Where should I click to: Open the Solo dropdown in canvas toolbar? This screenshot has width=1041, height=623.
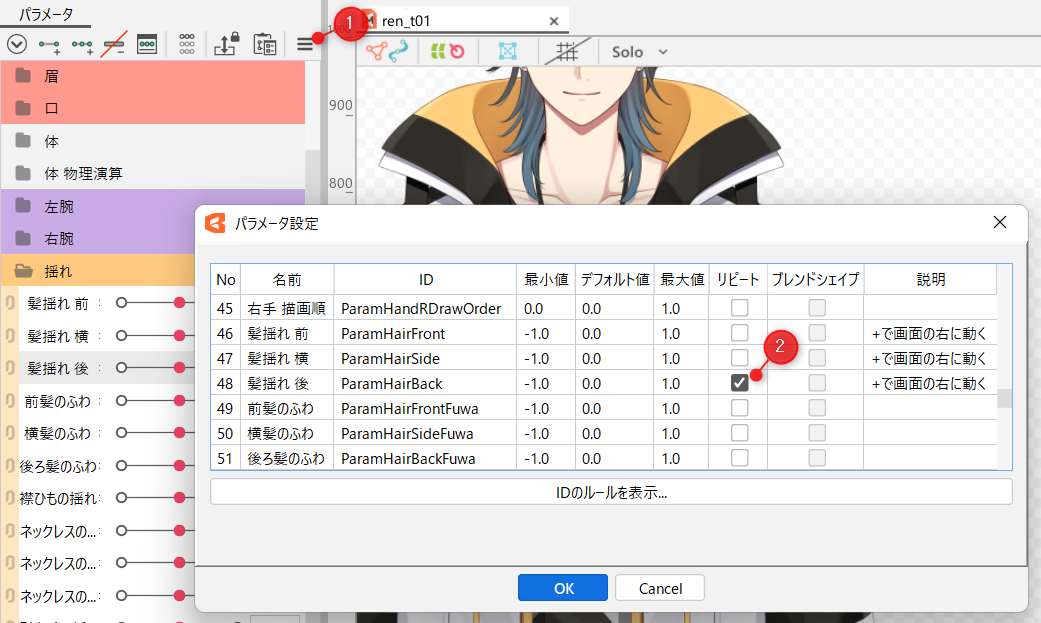(639, 52)
